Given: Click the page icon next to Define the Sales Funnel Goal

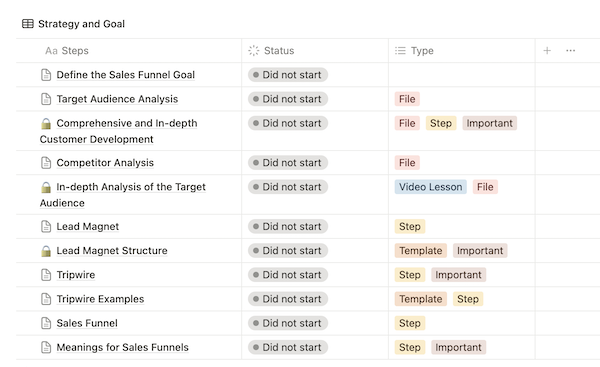Looking at the screenshot, I should pyautogui.click(x=46, y=75).
